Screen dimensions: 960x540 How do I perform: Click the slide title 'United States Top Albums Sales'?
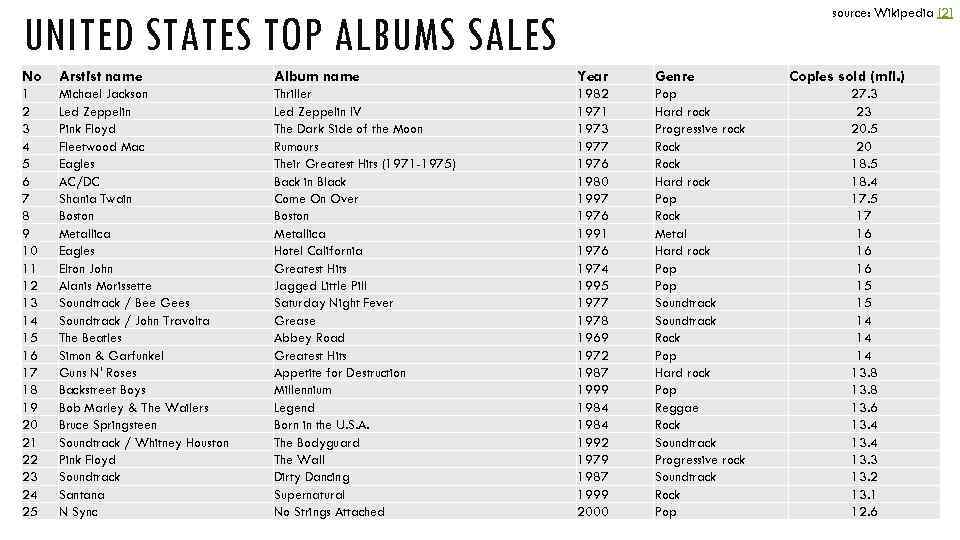coord(290,37)
